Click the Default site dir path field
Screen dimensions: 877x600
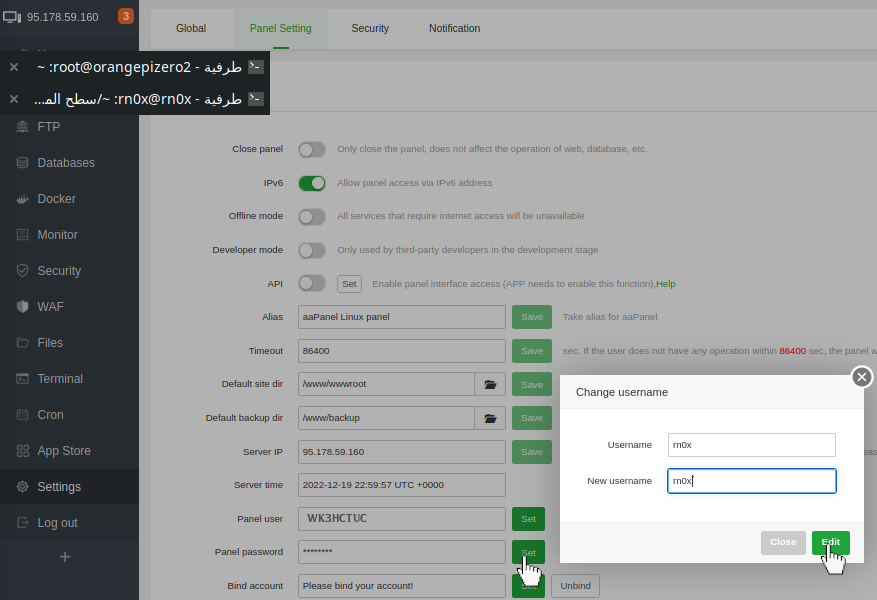[x=386, y=384]
